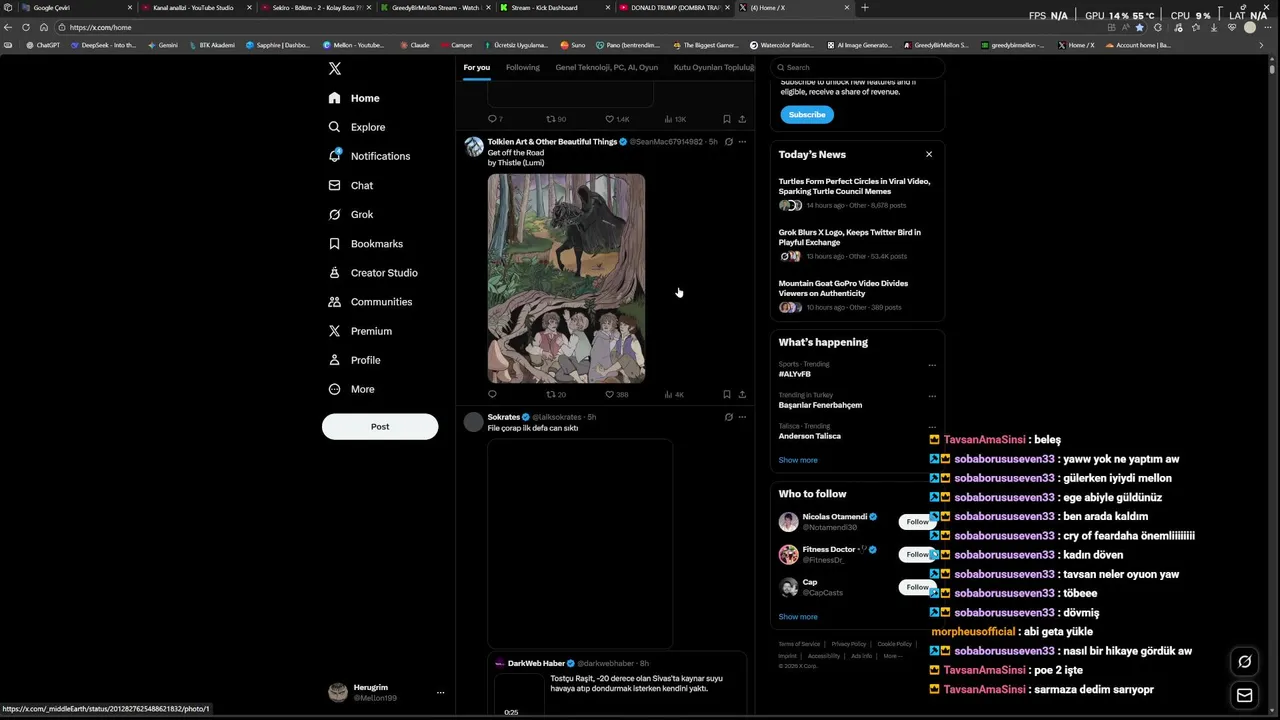Open the Get off the Road artwork image

pos(566,278)
